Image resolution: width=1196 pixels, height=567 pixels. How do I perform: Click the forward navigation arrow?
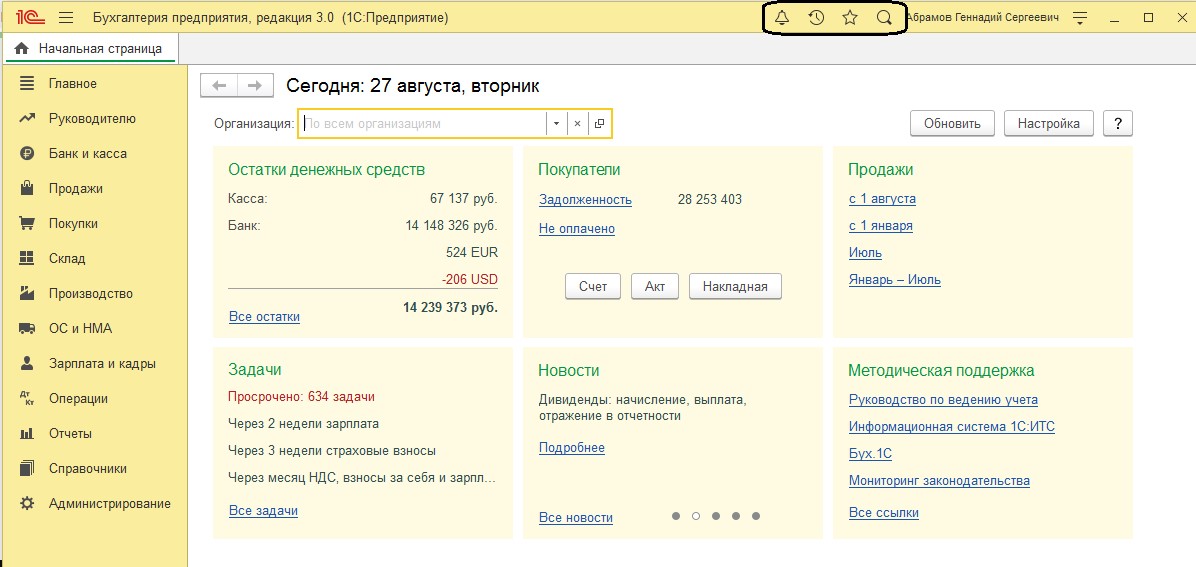pyautogui.click(x=255, y=86)
